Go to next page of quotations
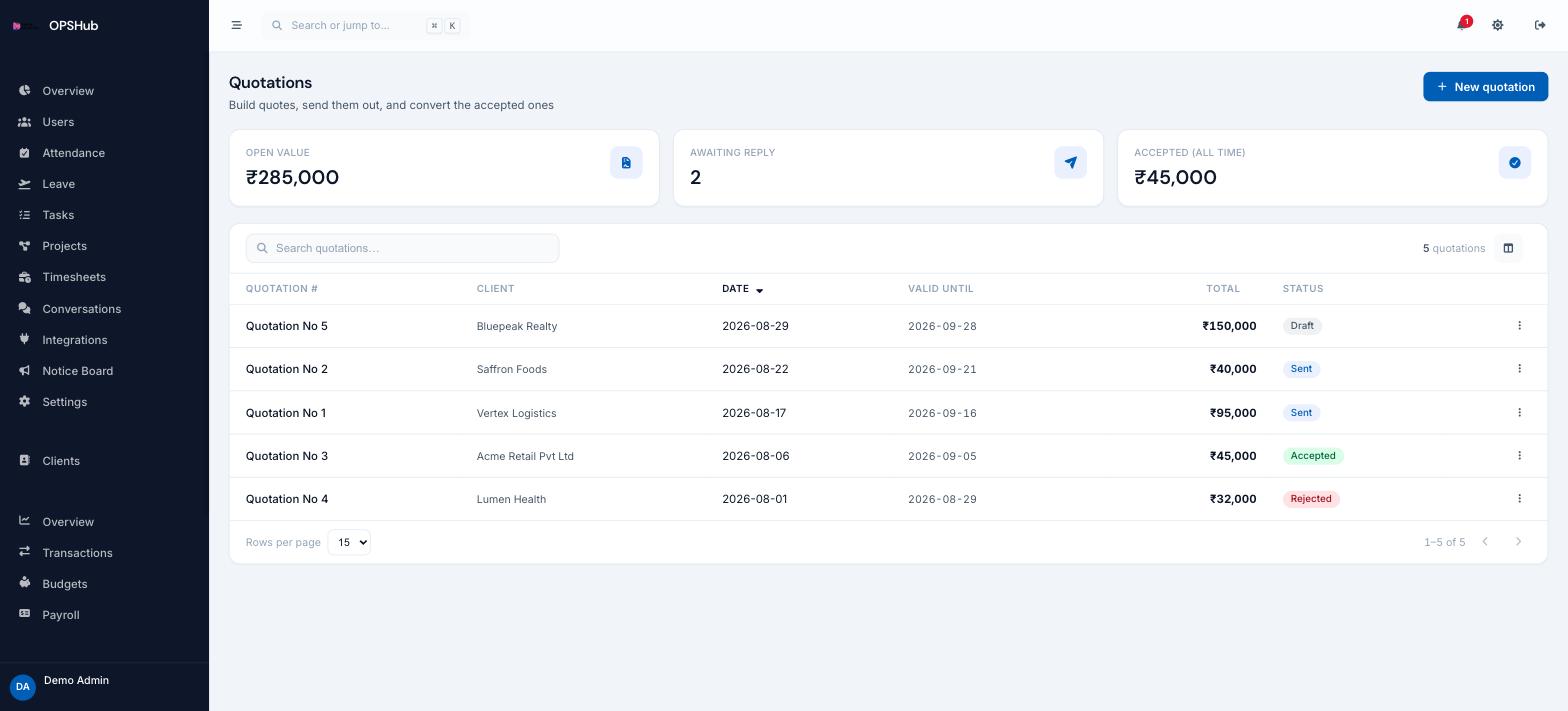This screenshot has height=711, width=1568. [1518, 542]
